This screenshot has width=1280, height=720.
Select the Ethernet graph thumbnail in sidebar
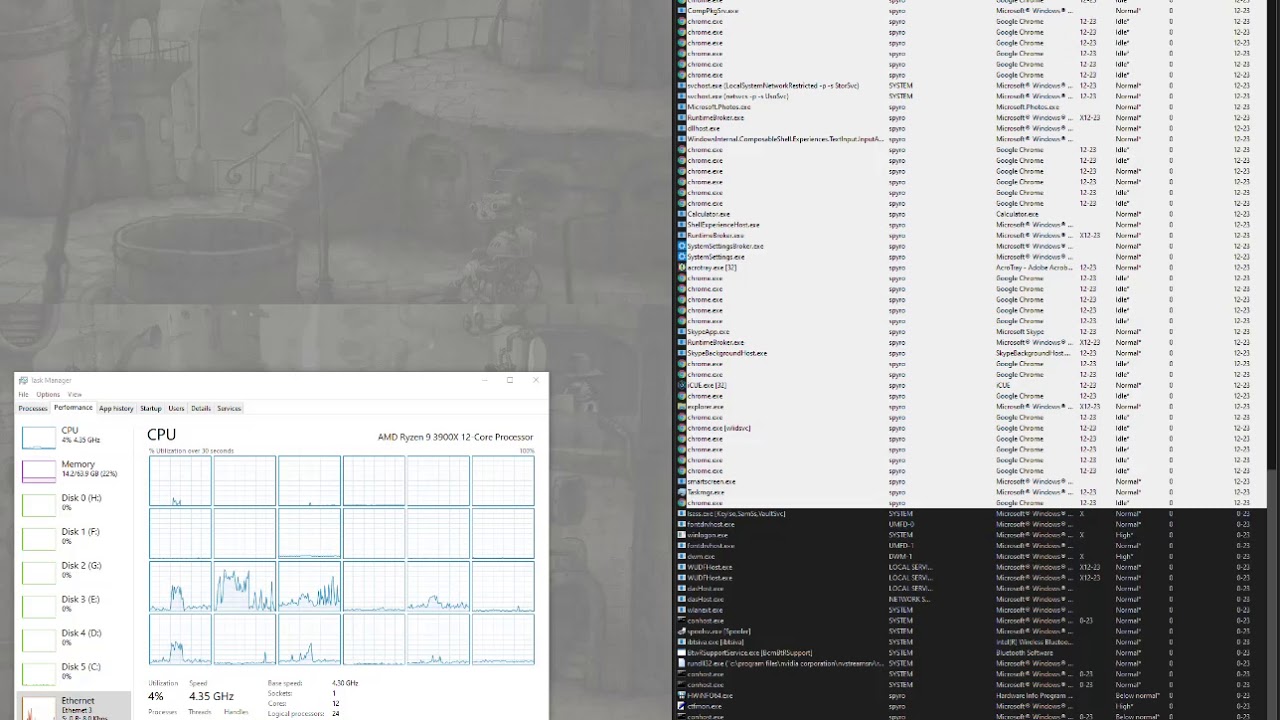[39, 708]
